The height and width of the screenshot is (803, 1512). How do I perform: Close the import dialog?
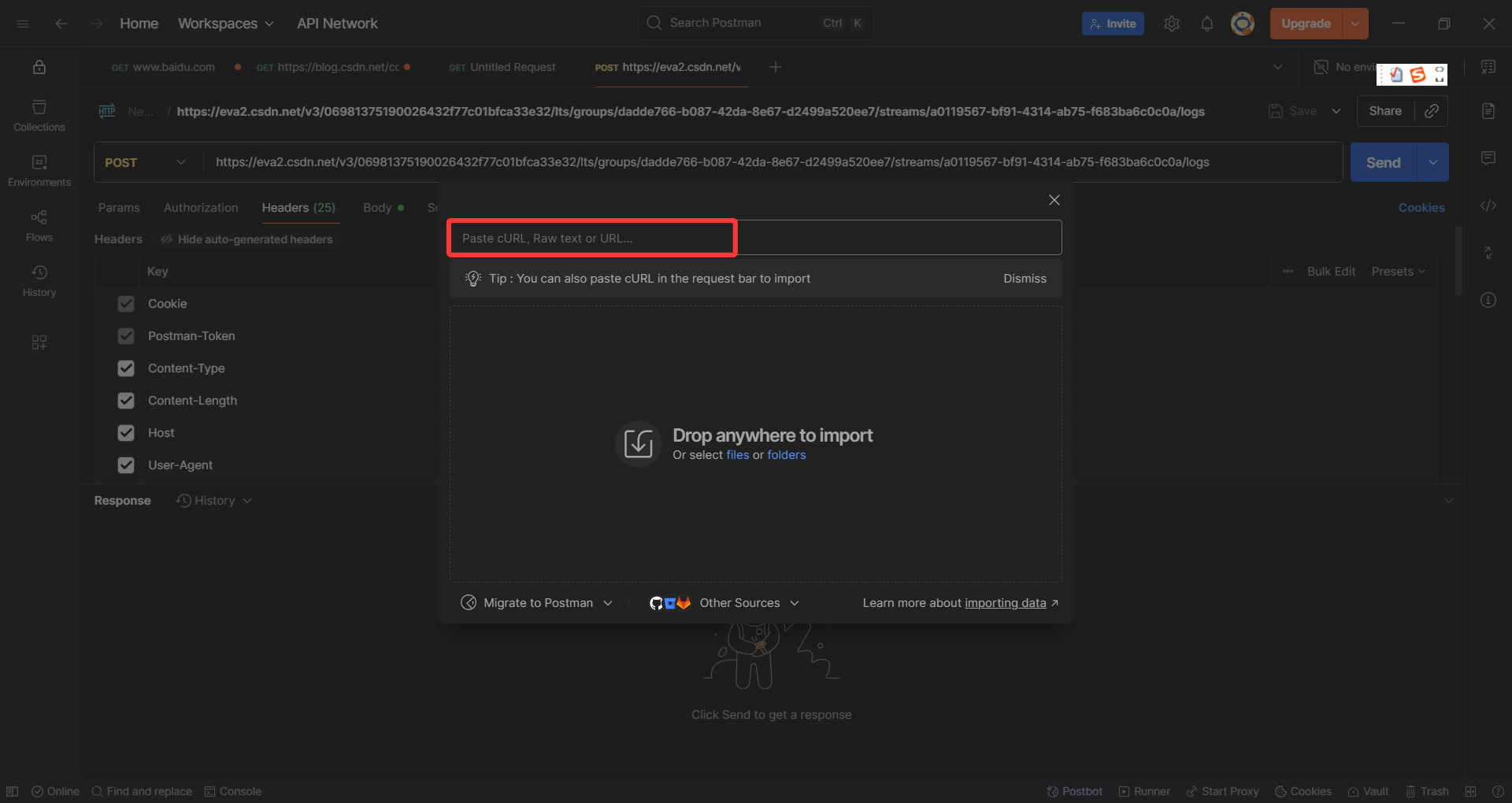(1054, 200)
